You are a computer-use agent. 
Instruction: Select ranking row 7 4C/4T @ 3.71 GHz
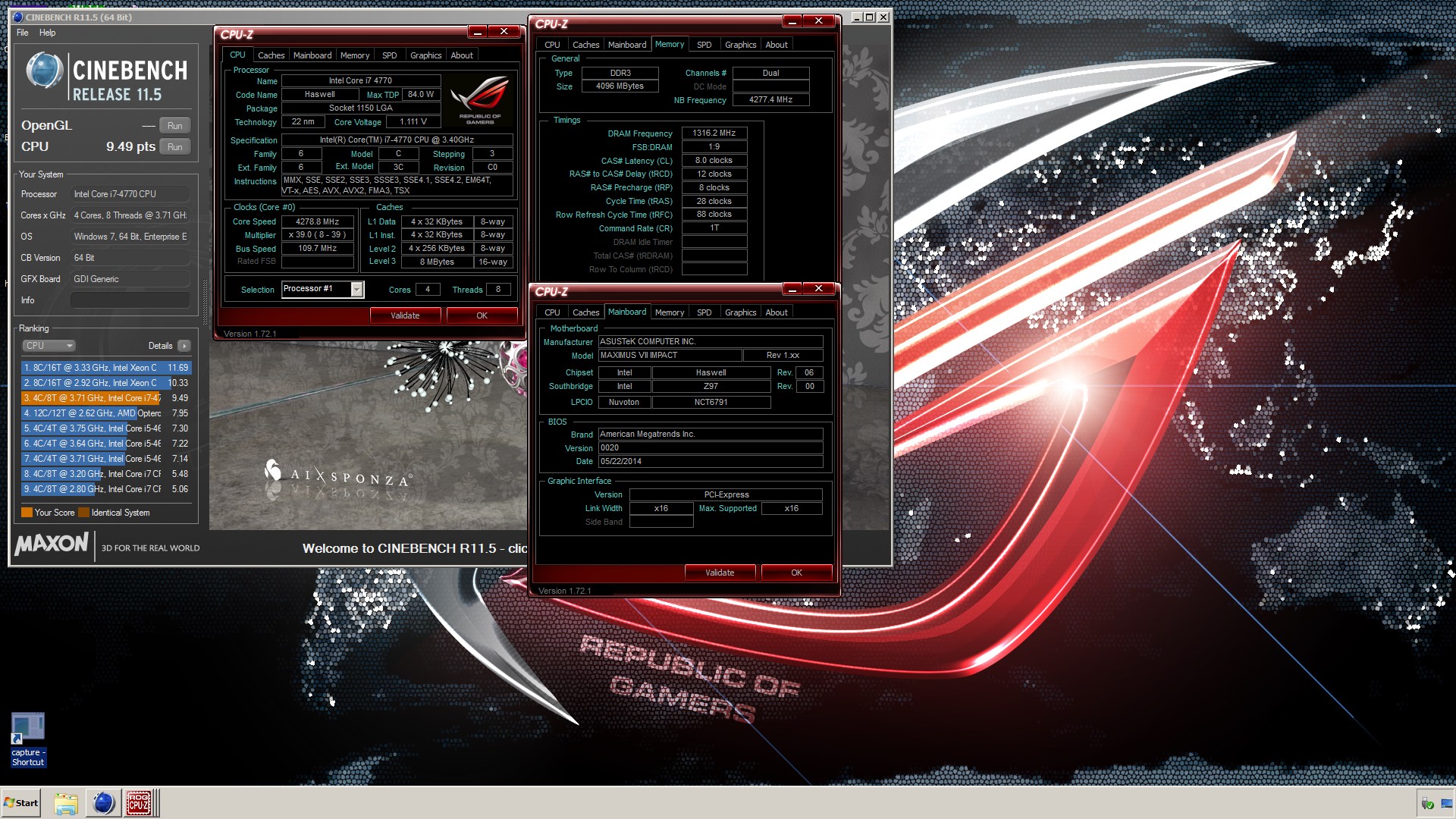tap(105, 459)
